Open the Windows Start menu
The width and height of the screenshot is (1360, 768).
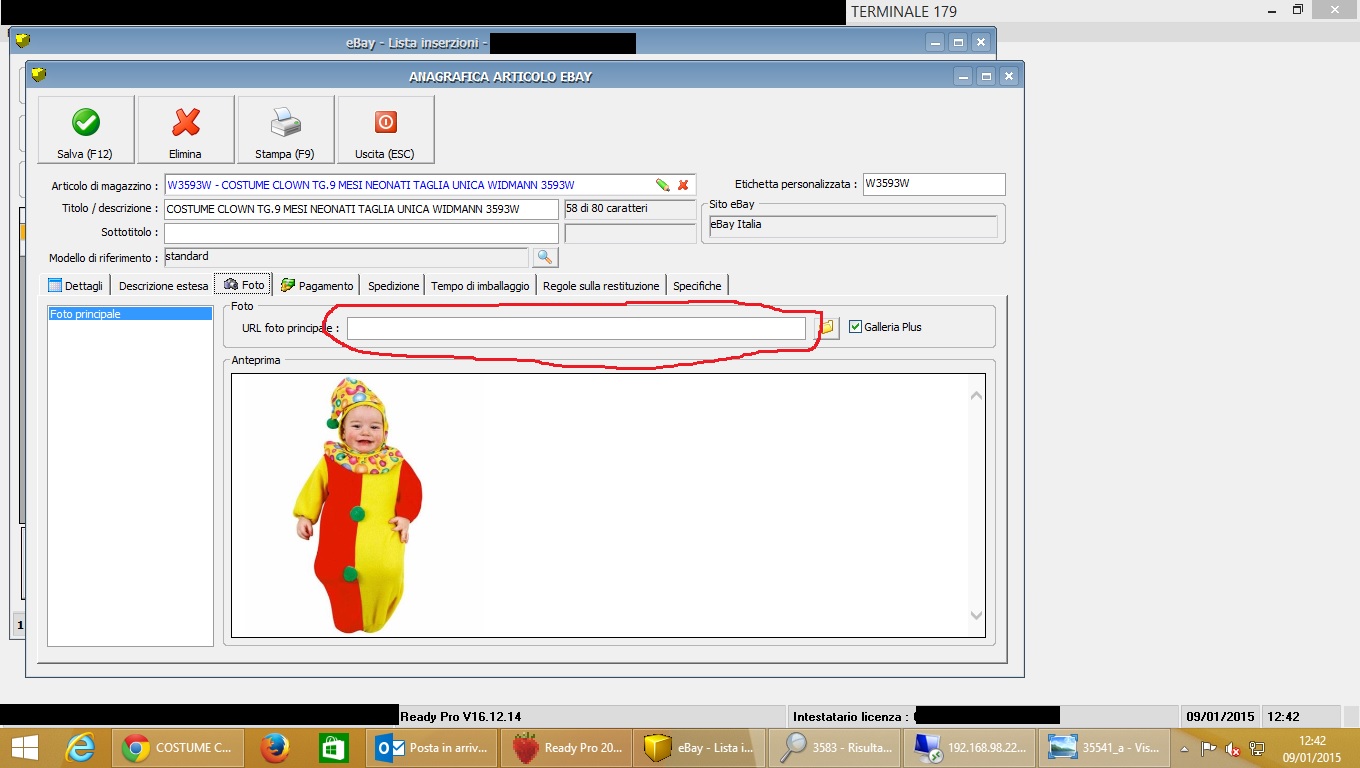click(25, 748)
